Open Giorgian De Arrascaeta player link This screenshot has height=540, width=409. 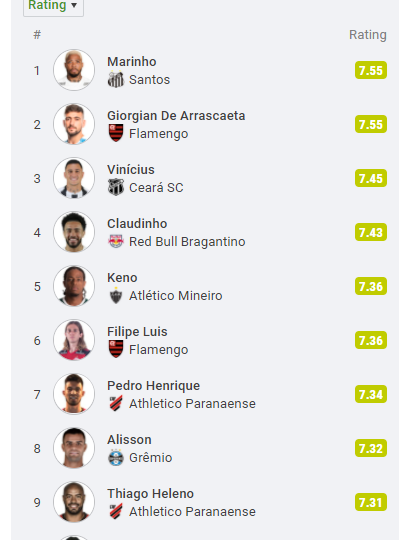[176, 116]
